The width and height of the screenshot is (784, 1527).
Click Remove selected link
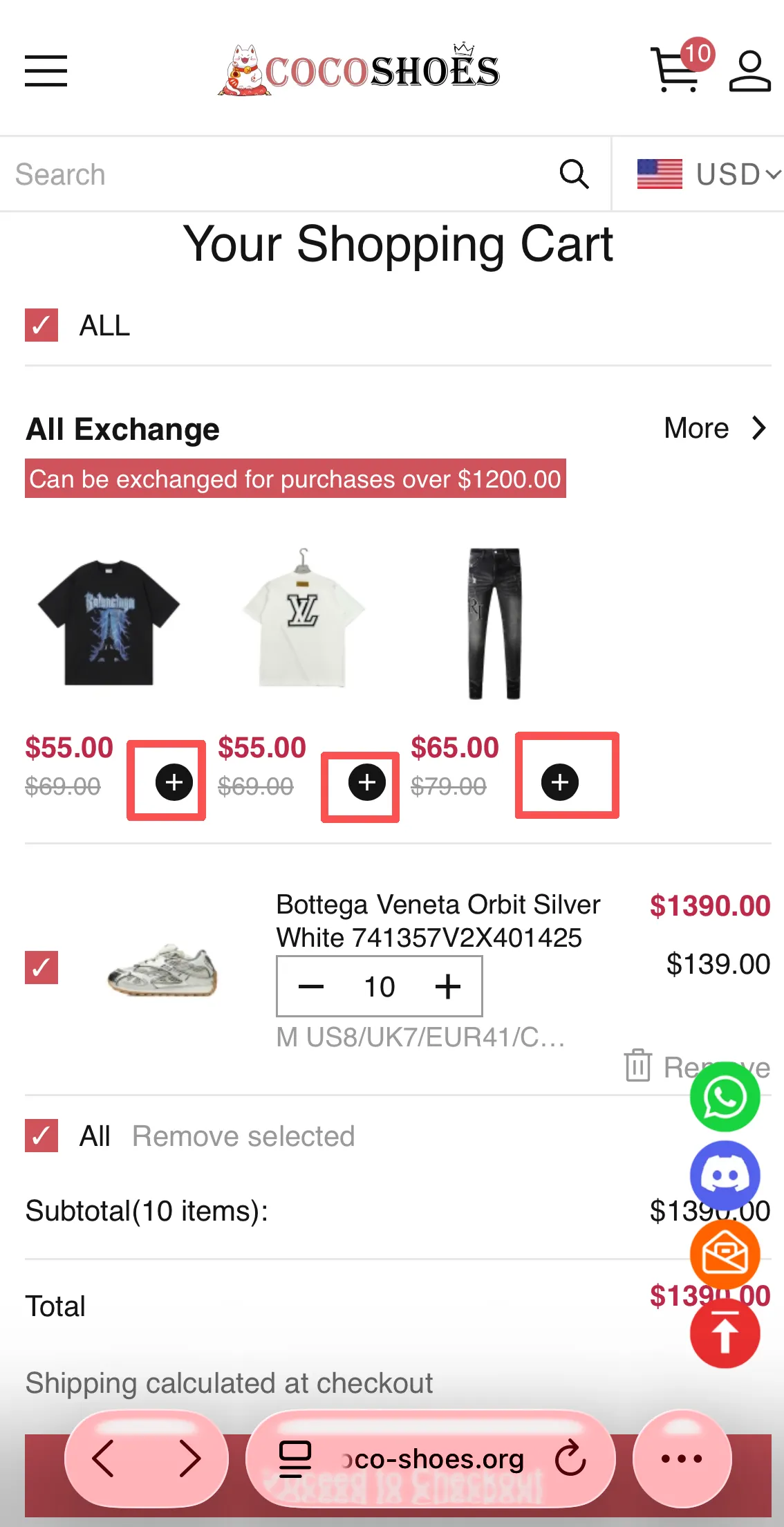pyautogui.click(x=243, y=1136)
